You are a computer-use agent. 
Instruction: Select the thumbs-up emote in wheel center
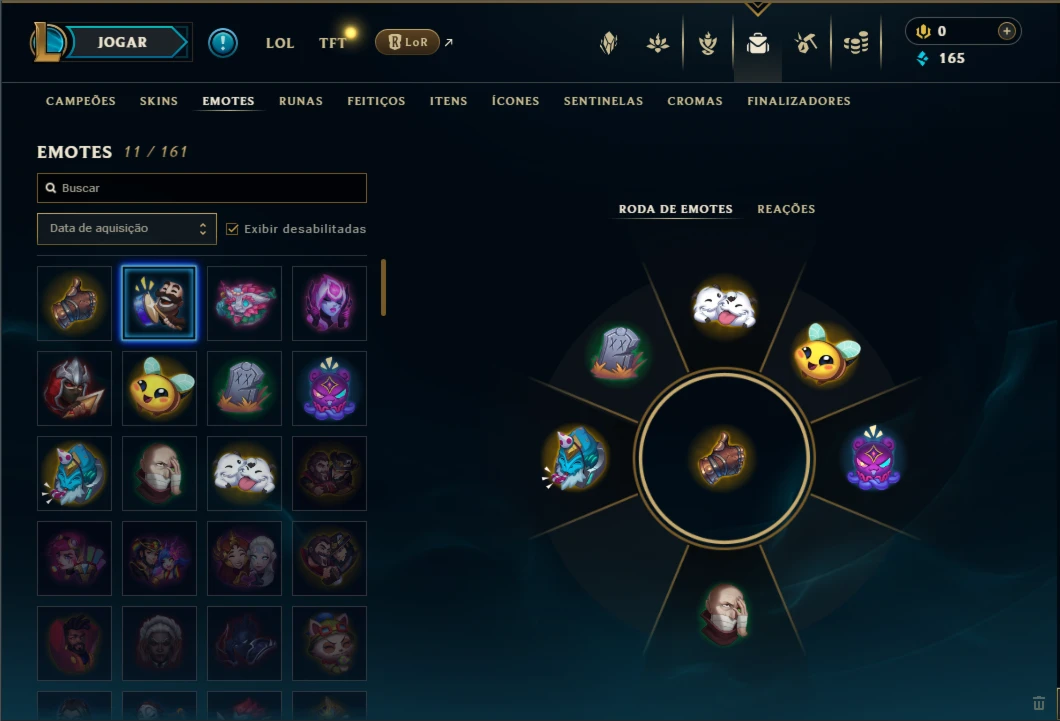pyautogui.click(x=723, y=459)
